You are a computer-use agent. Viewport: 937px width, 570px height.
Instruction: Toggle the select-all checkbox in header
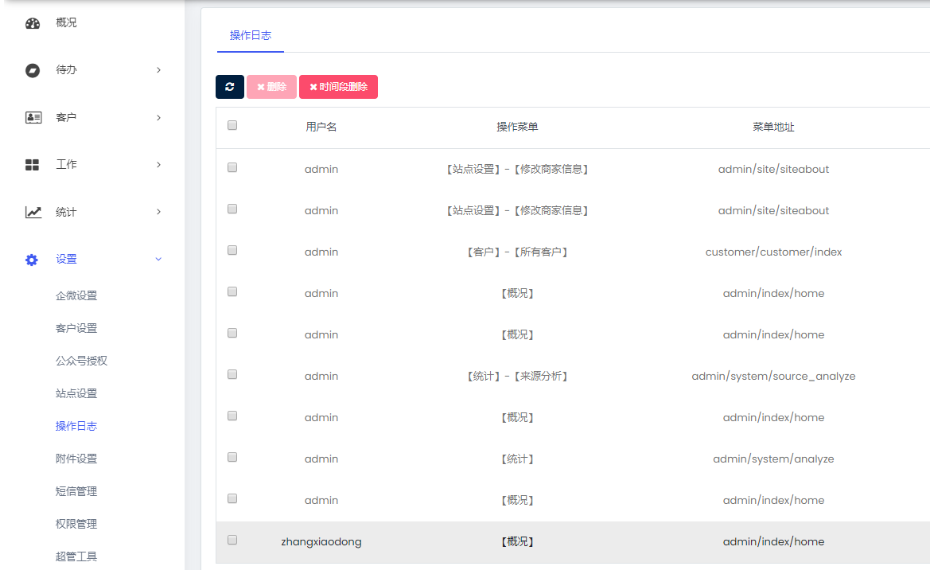pos(232,125)
